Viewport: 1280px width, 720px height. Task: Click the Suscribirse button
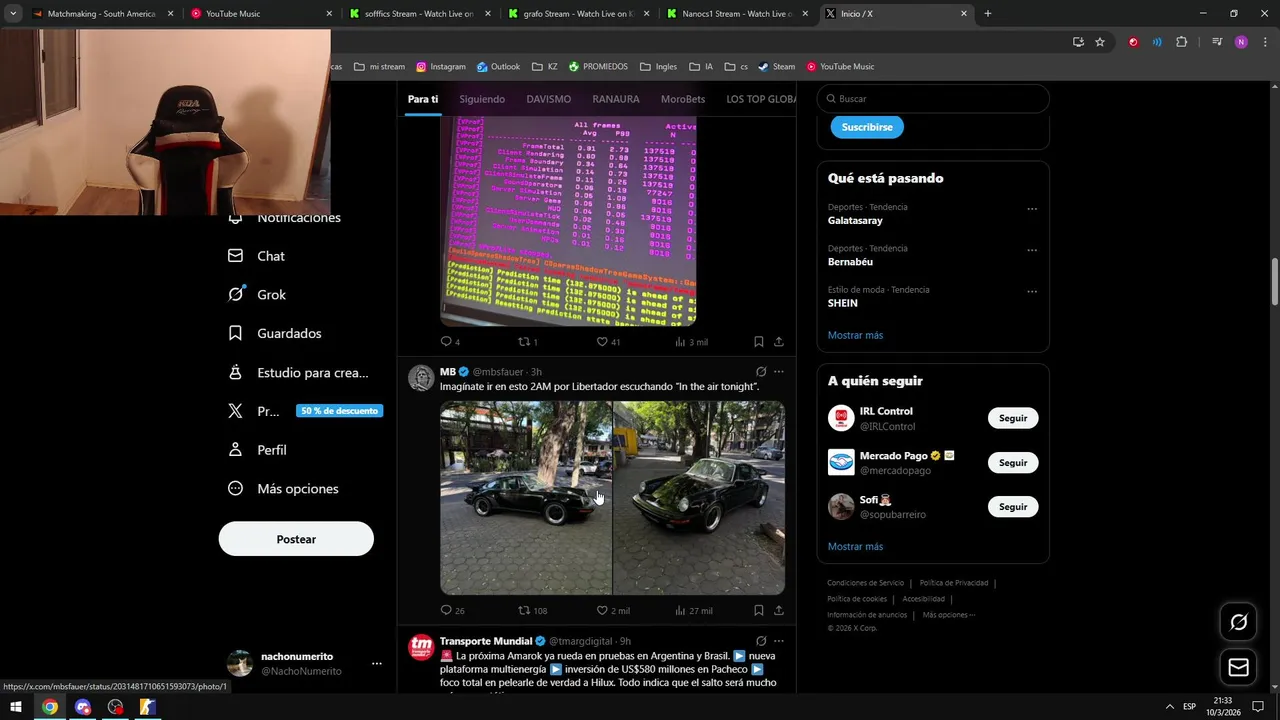(x=867, y=127)
